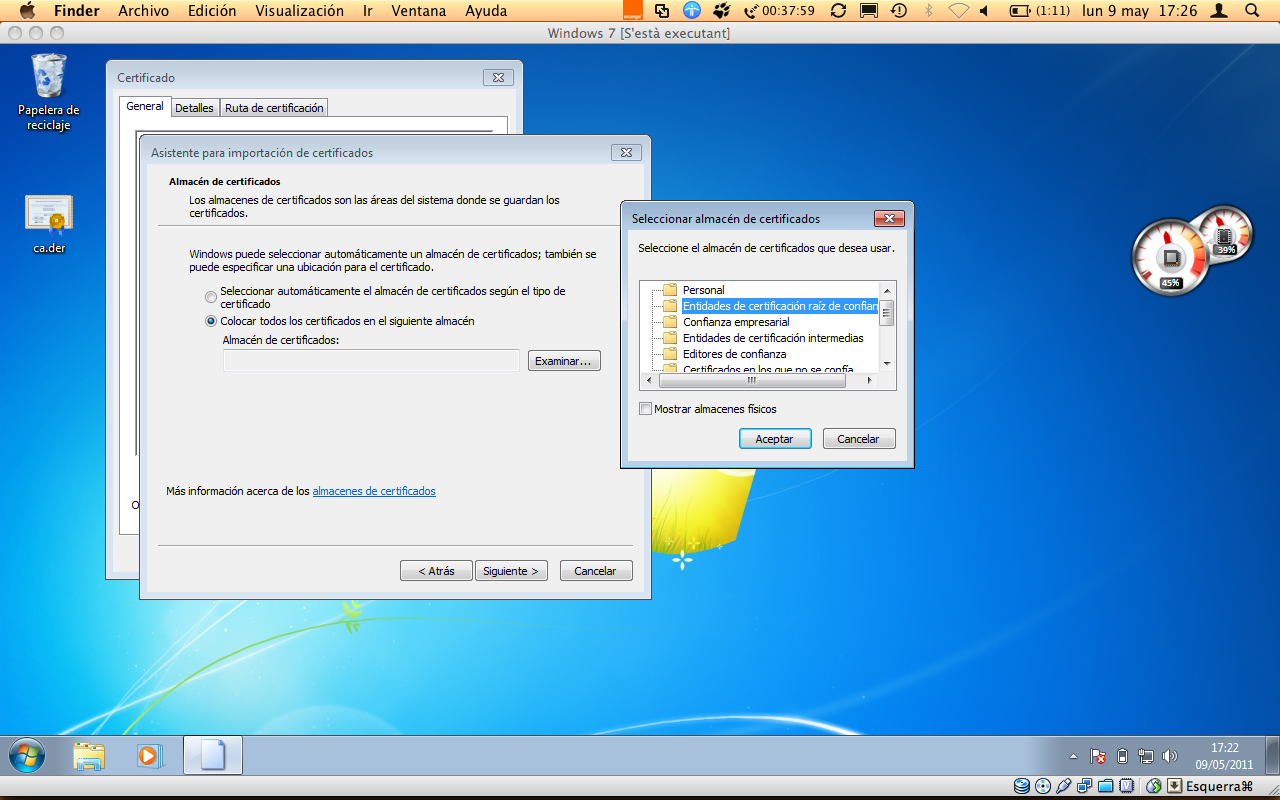Open the Windows Start orb
Viewport: 1280px width, 800px height.
[x=27, y=756]
